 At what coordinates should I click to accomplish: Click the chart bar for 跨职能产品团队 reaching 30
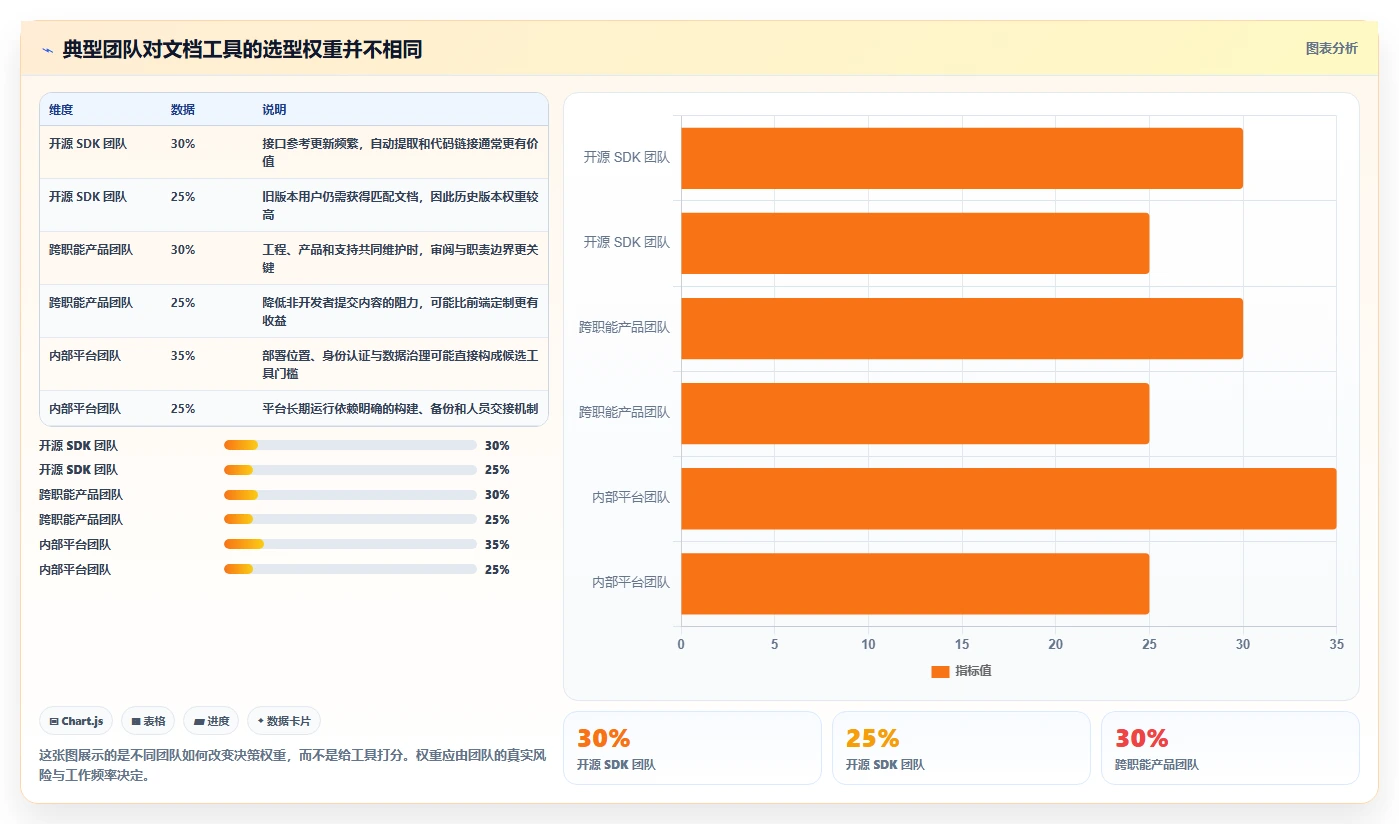pos(962,328)
